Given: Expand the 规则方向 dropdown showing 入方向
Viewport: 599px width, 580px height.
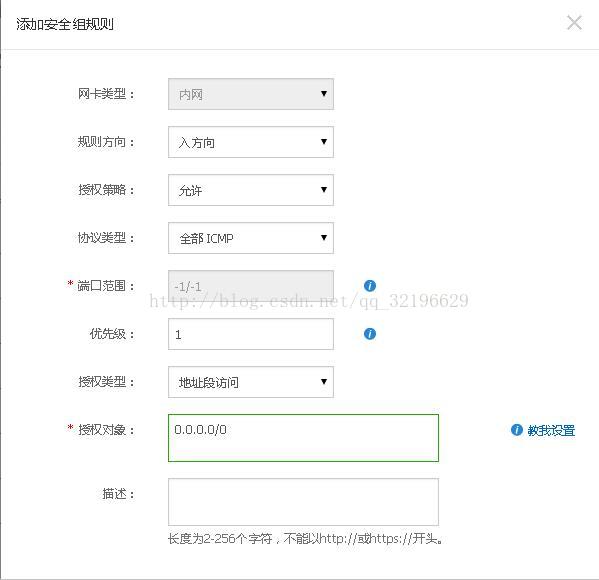Looking at the screenshot, I should [251, 142].
